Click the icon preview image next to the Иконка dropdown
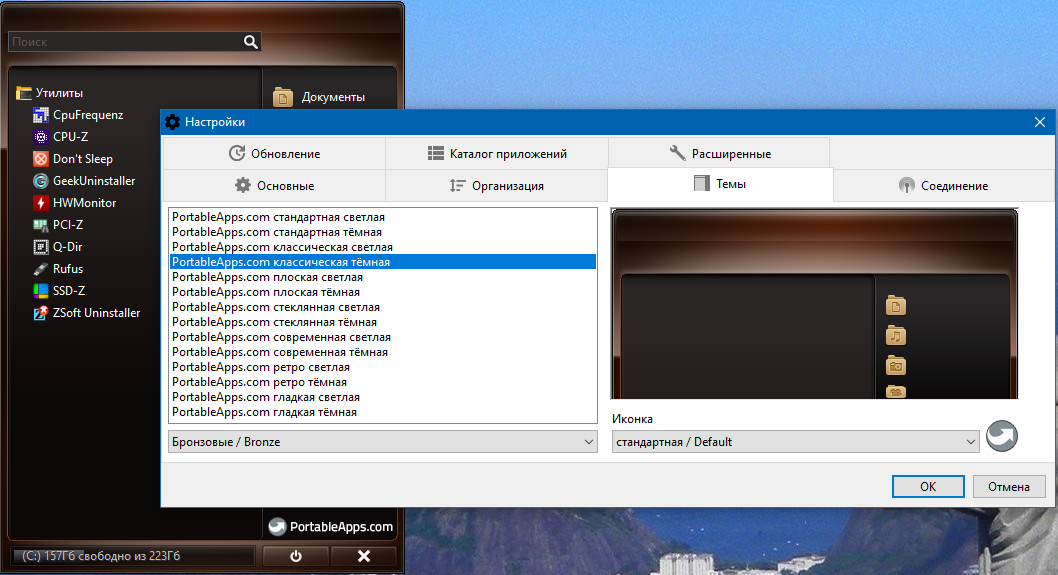Image resolution: width=1058 pixels, height=575 pixels. [x=1002, y=436]
